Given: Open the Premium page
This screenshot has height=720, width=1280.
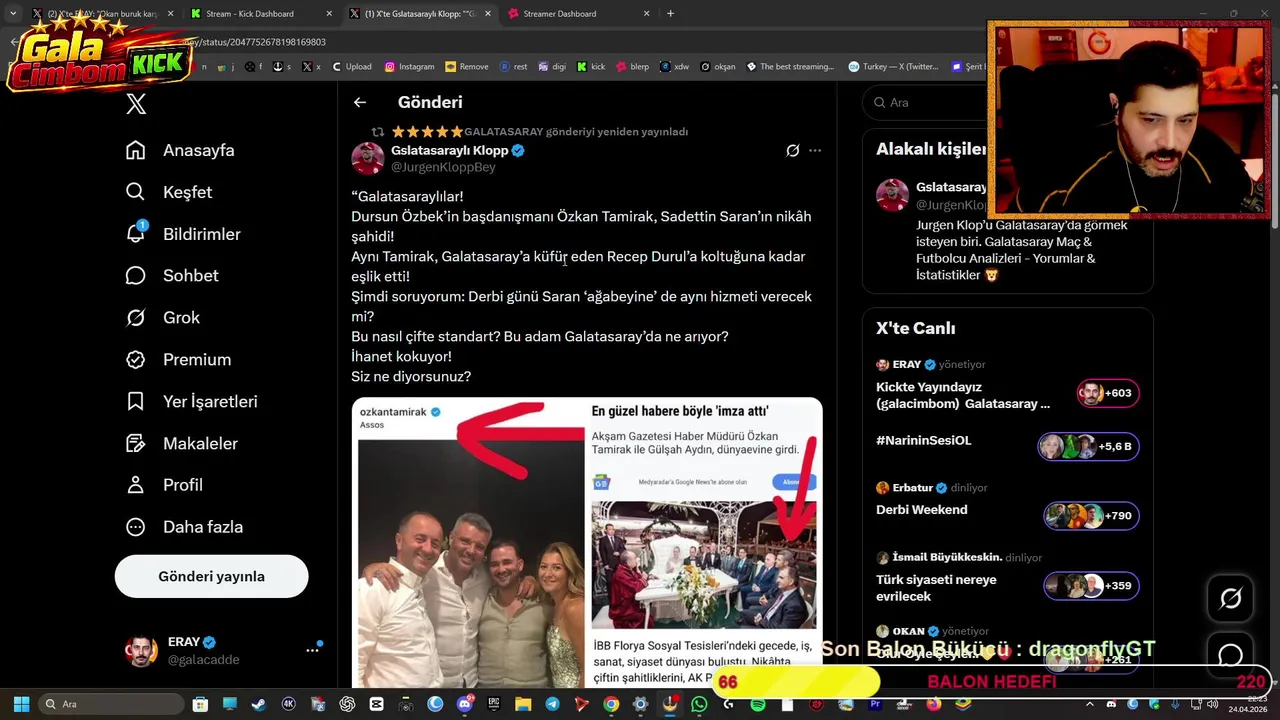Looking at the screenshot, I should tap(177, 359).
